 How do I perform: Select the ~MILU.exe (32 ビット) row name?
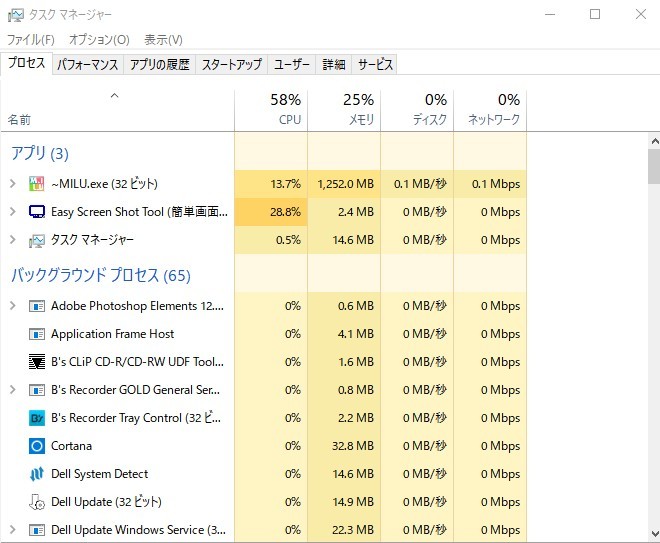[x=104, y=184]
